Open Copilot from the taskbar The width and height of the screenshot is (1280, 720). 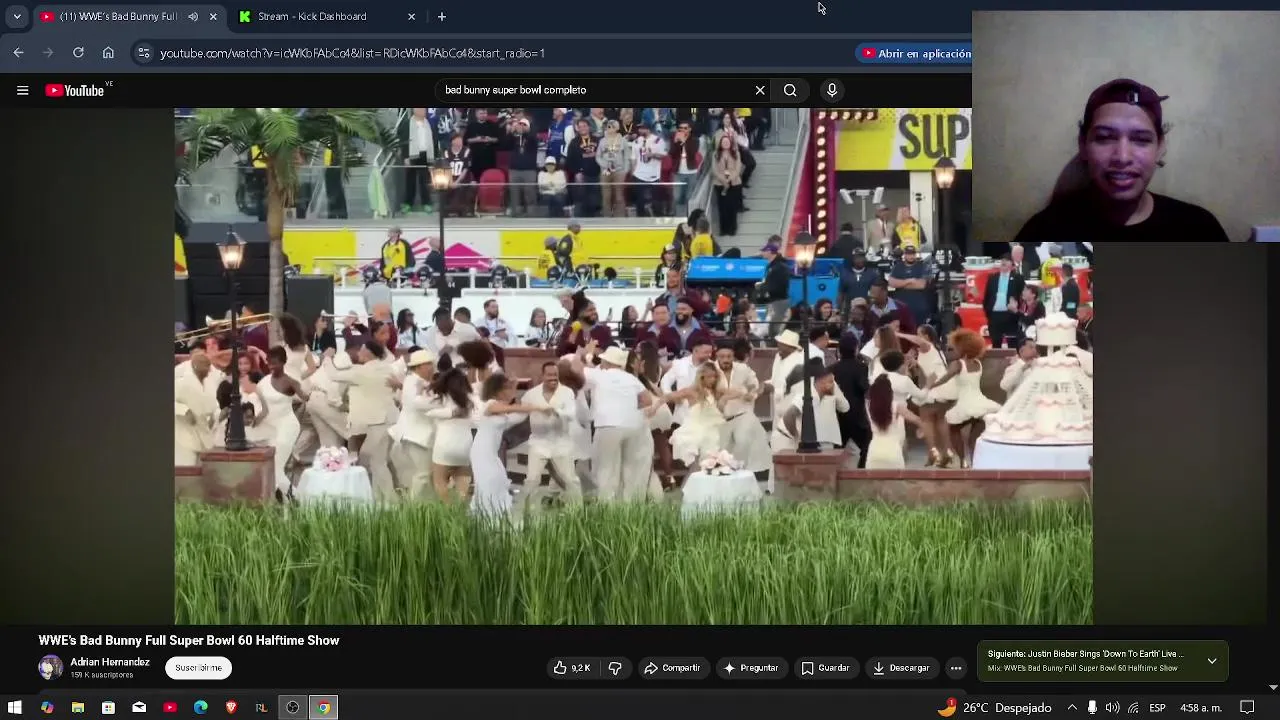[47, 708]
